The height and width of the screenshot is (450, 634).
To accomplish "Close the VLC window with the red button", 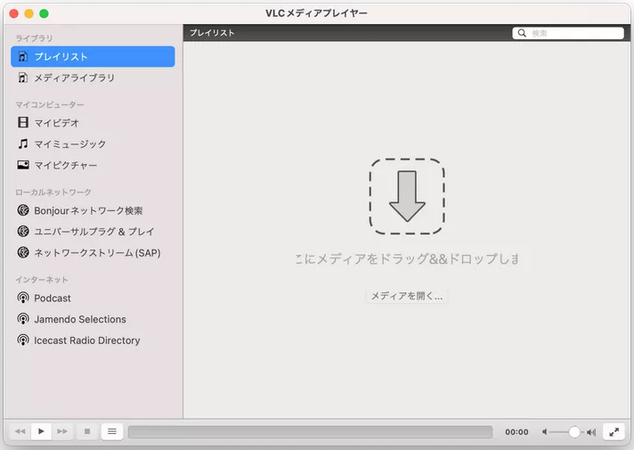I will pyautogui.click(x=14, y=13).
